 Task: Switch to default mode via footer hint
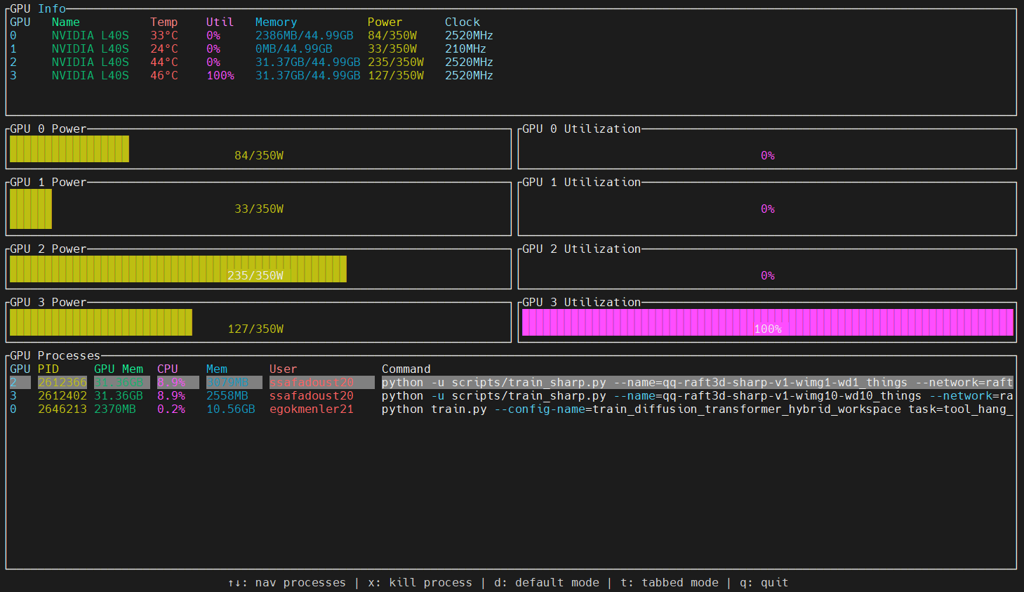pos(546,582)
